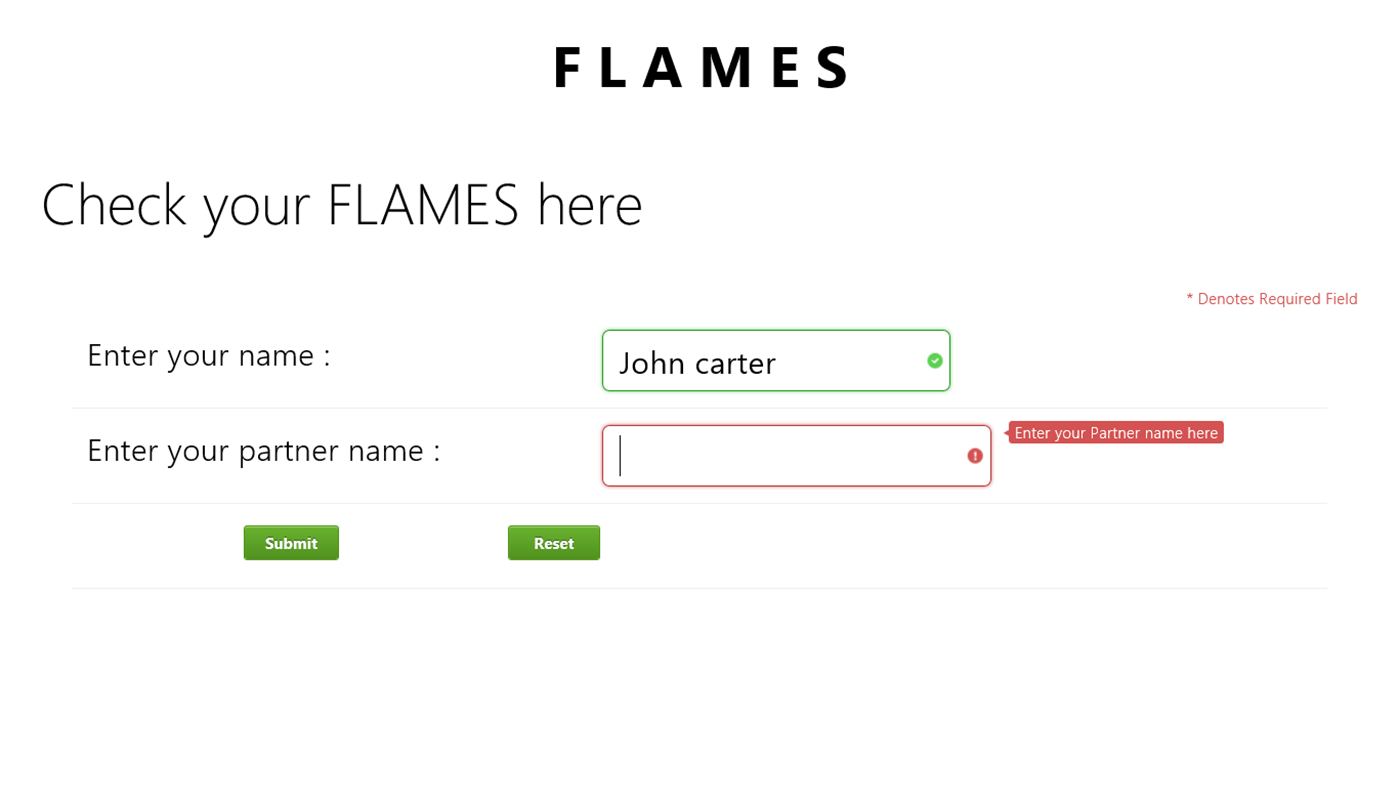Click the bold FLAMES page title
Viewport: 1399px width, 787px height.
point(700,68)
